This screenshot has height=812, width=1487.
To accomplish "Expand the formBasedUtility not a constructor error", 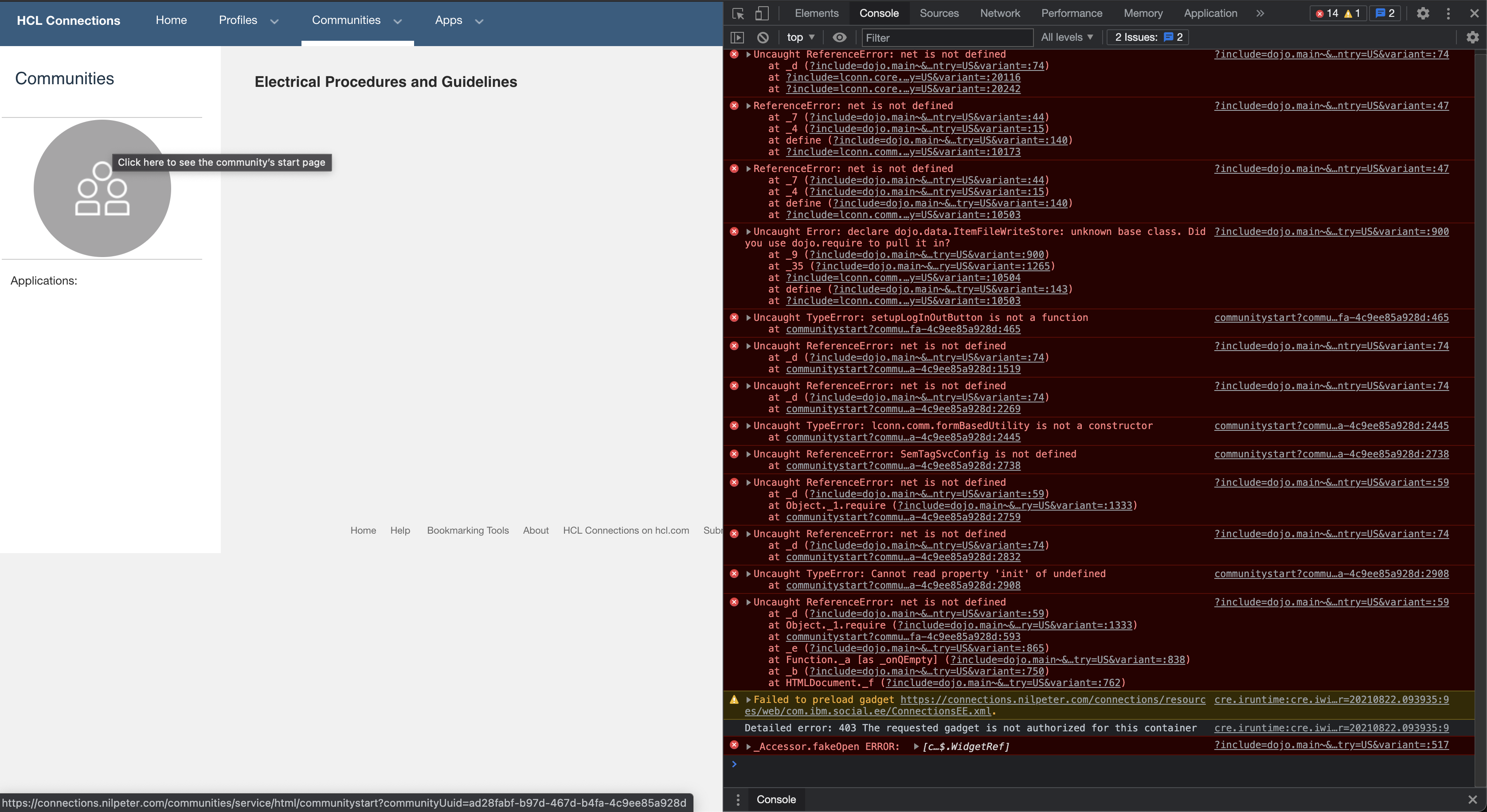I will pos(749,426).
